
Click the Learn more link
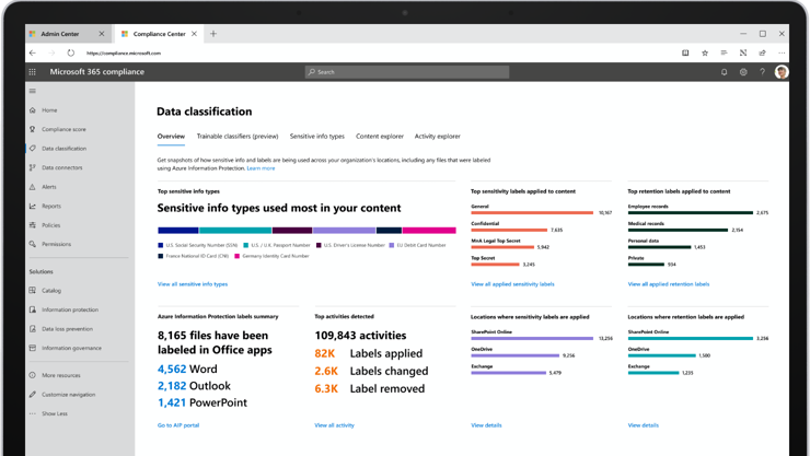(261, 168)
